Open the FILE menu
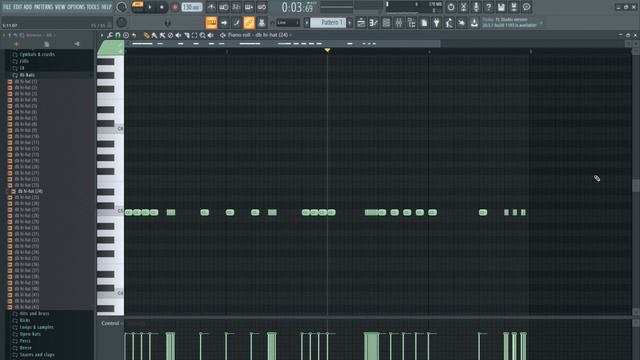This screenshot has width=640, height=360. [x=7, y=7]
